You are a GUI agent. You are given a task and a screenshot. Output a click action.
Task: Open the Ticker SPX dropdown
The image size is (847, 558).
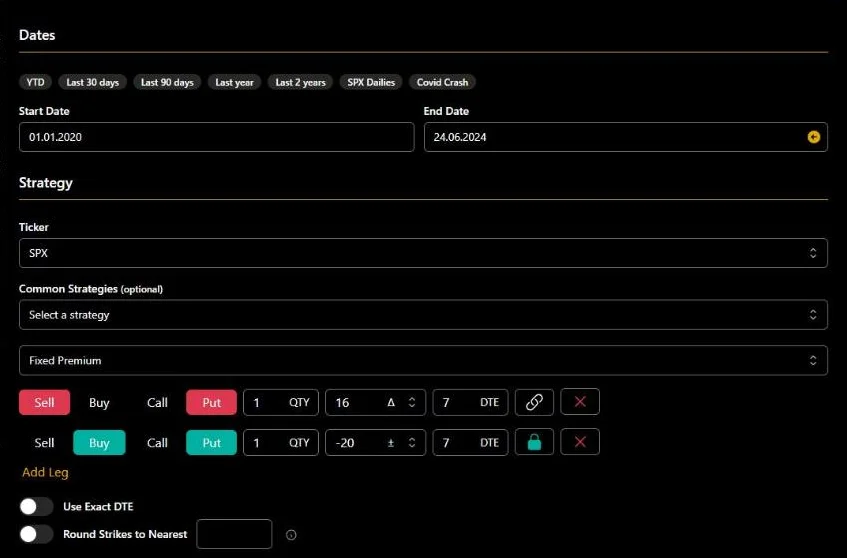[423, 253]
